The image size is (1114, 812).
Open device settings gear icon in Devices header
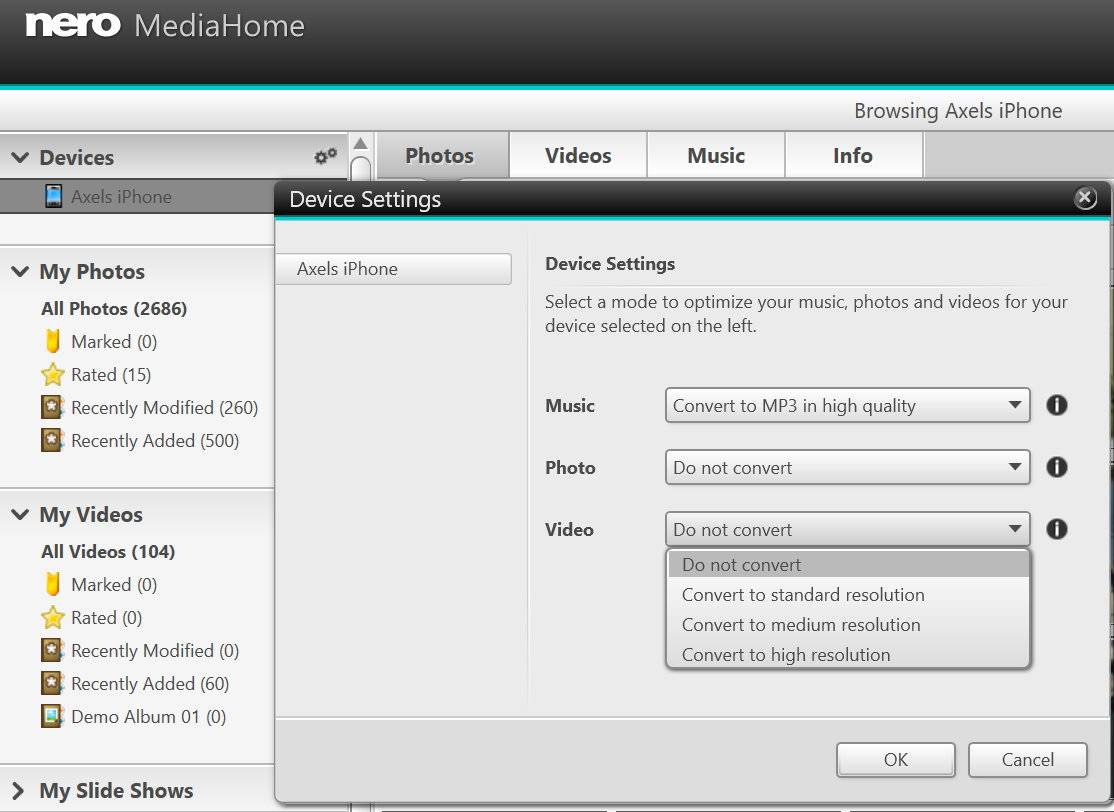pos(325,156)
